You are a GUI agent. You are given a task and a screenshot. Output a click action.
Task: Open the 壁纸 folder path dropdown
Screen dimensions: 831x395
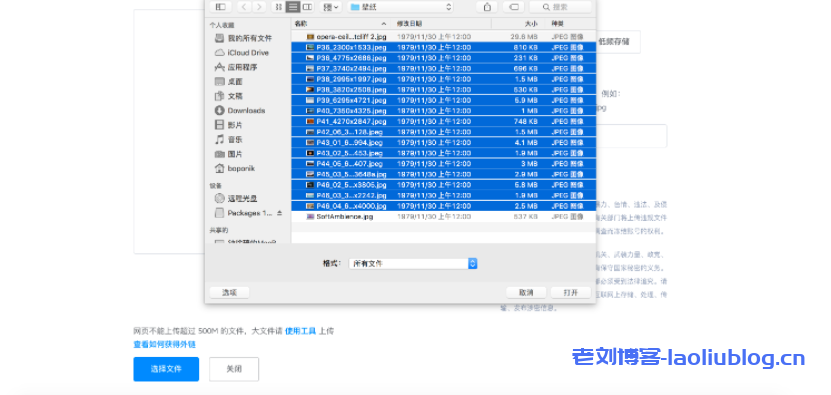(401, 7)
